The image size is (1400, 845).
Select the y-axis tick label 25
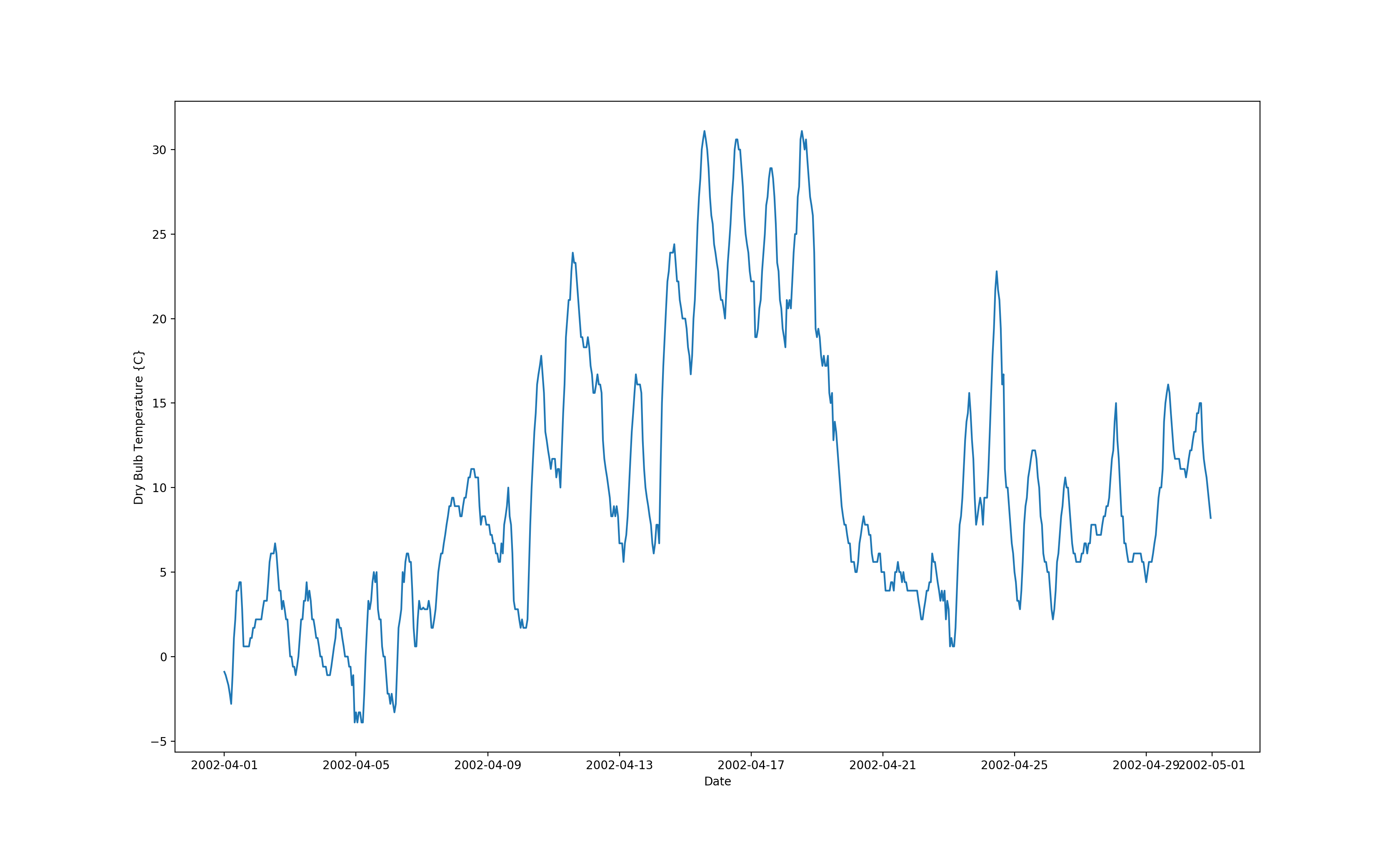pyautogui.click(x=159, y=235)
